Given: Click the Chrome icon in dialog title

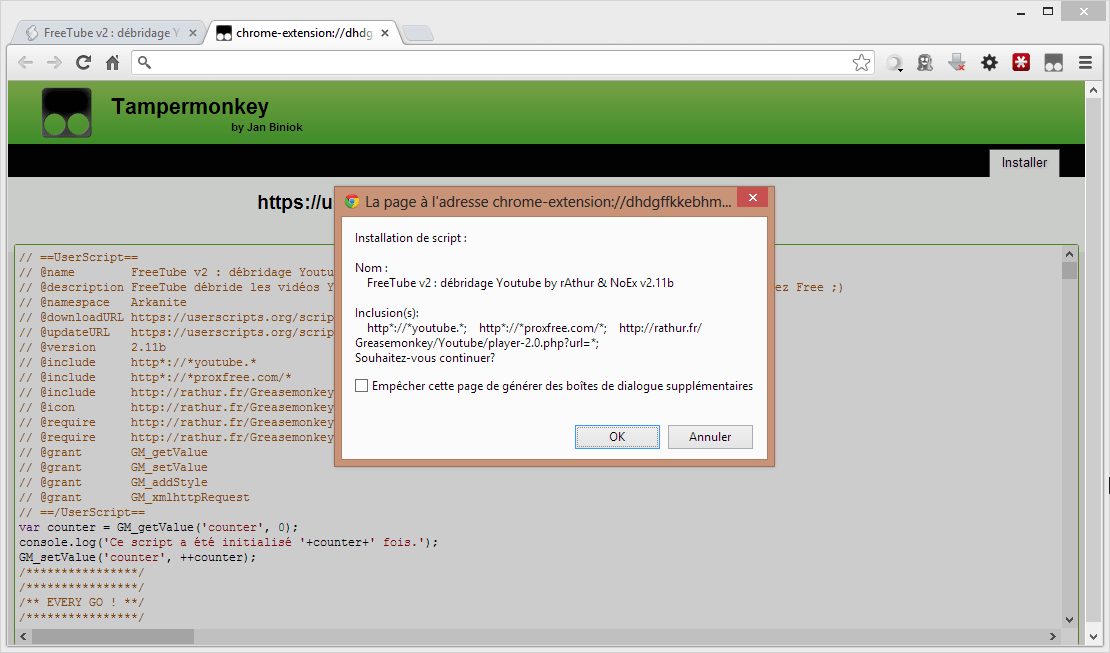Looking at the screenshot, I should 352,202.
